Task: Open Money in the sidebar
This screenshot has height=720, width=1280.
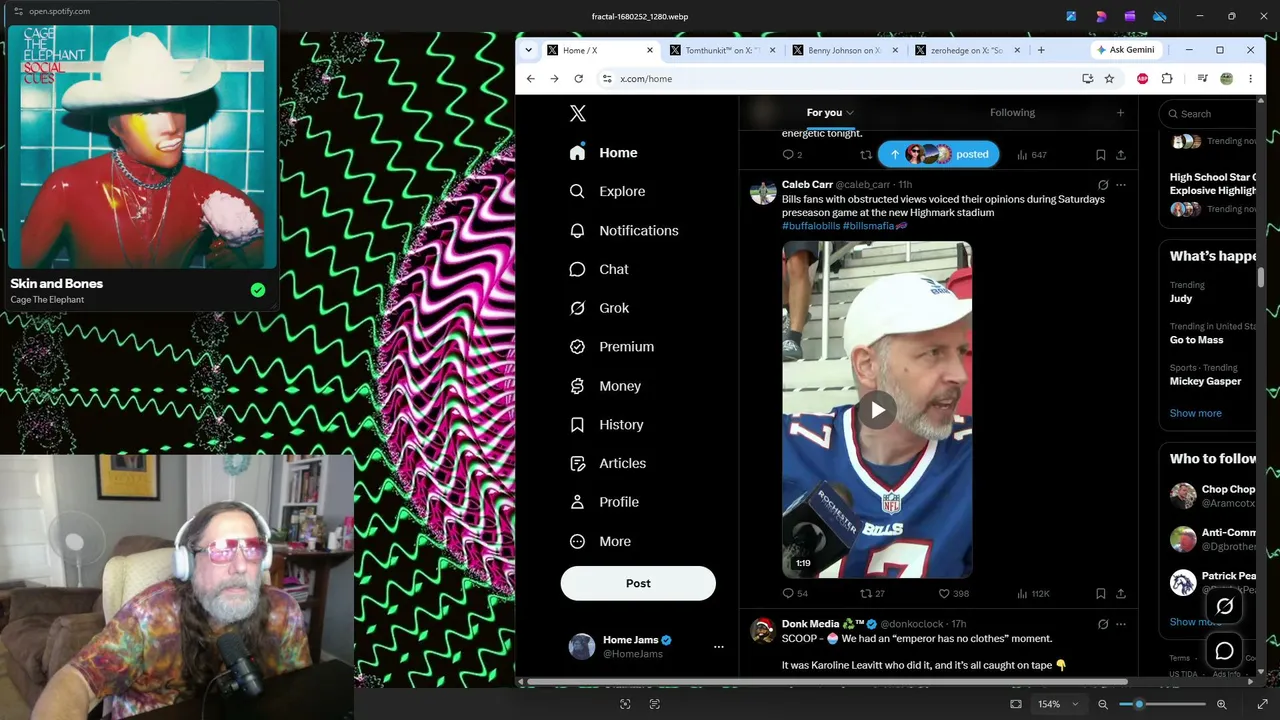Action: pos(605,386)
